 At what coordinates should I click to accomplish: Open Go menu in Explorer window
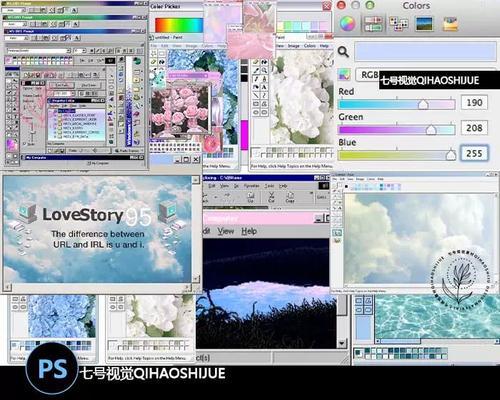[x=236, y=186]
